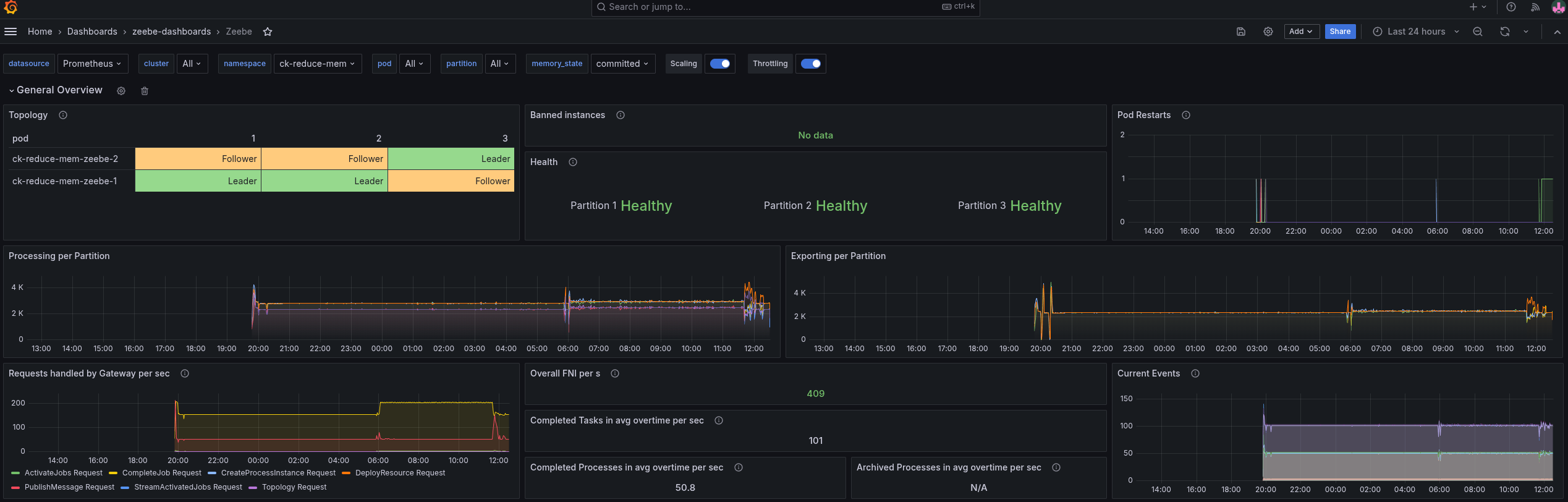This screenshot has height=502, width=1568.
Task: Open the cluster All dropdown
Action: 192,64
